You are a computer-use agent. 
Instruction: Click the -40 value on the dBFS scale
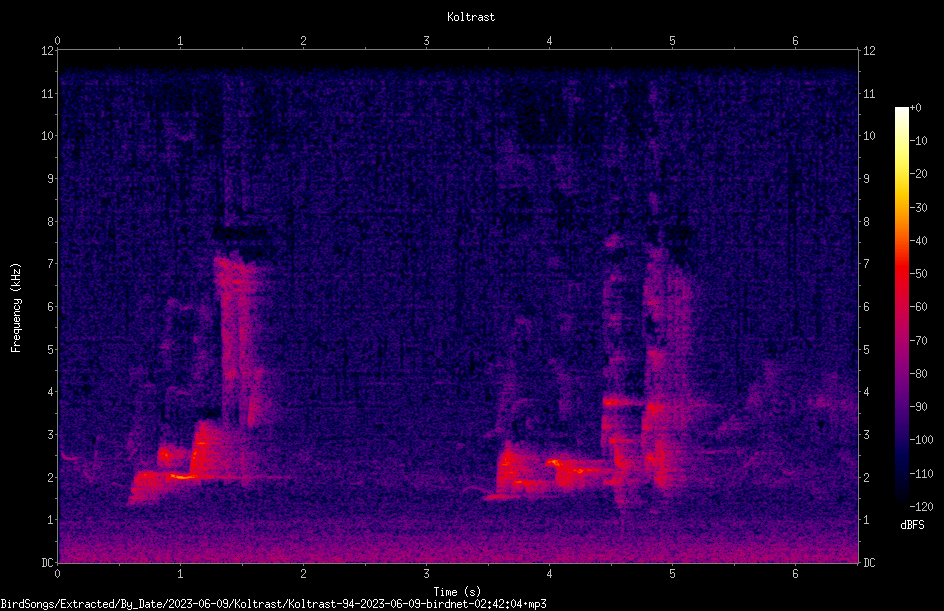(919, 241)
